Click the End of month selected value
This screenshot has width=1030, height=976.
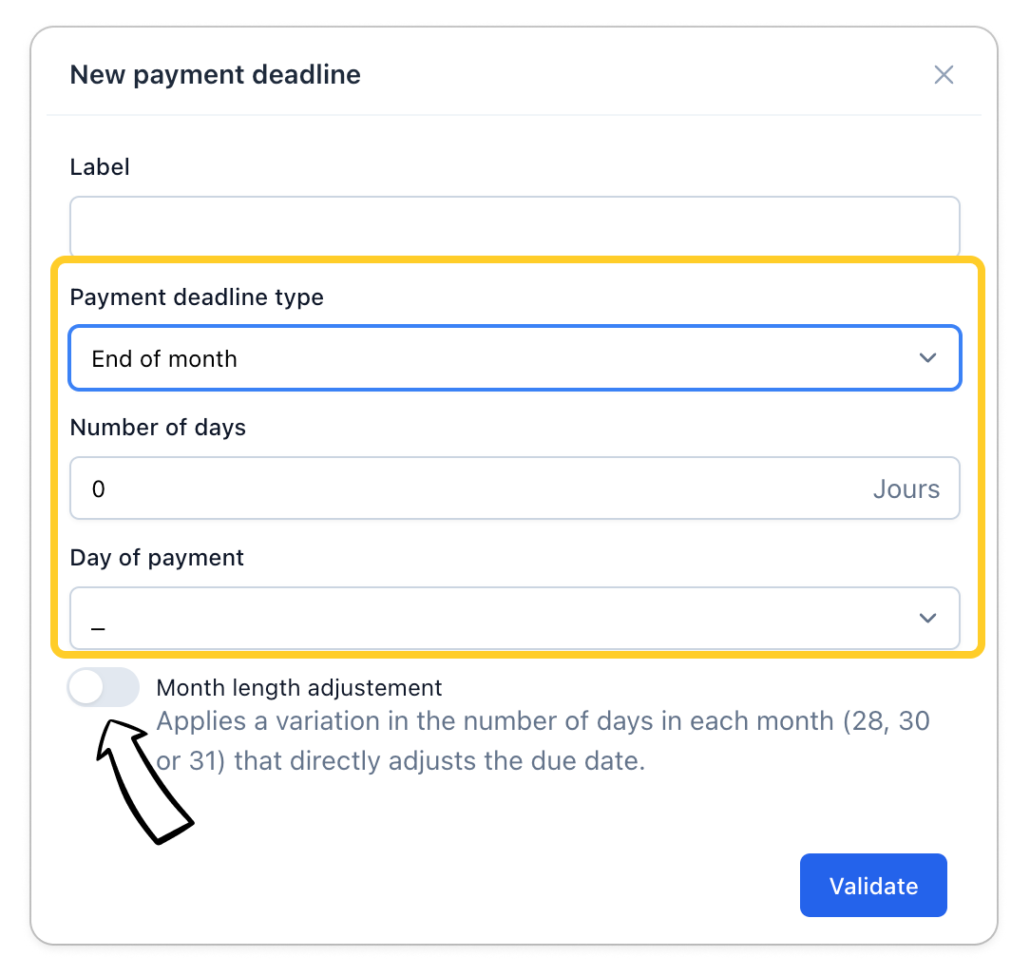pyautogui.click(x=165, y=359)
